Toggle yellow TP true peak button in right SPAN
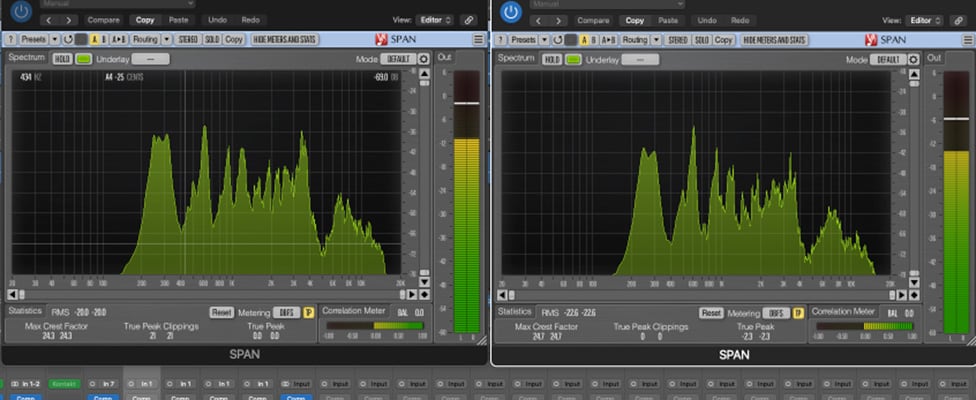The height and width of the screenshot is (400, 976). (x=798, y=313)
